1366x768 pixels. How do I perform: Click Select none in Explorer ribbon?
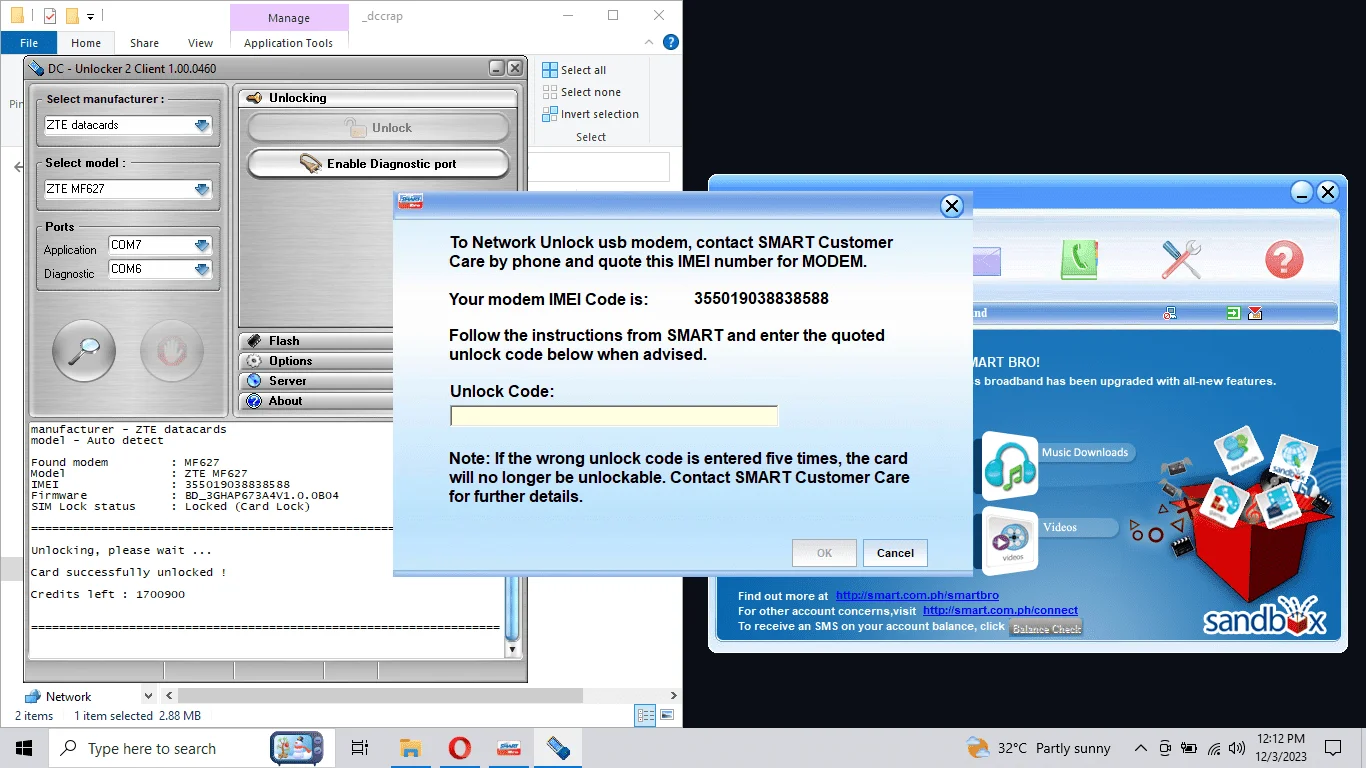[580, 92]
